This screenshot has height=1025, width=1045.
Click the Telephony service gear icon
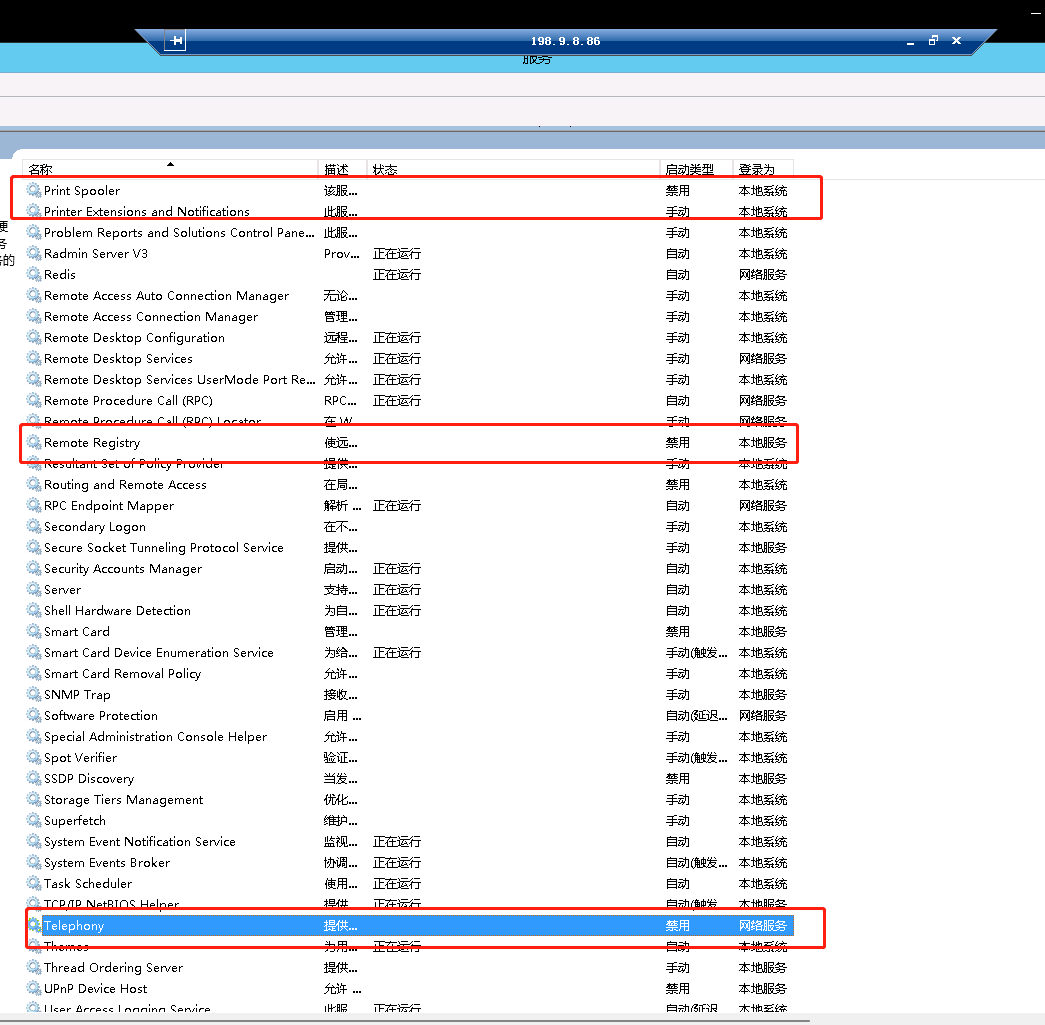[34, 926]
